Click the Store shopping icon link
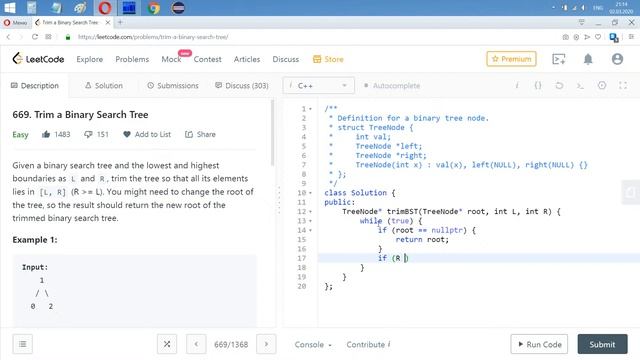Screen dimensions: 640x360 tap(328, 59)
